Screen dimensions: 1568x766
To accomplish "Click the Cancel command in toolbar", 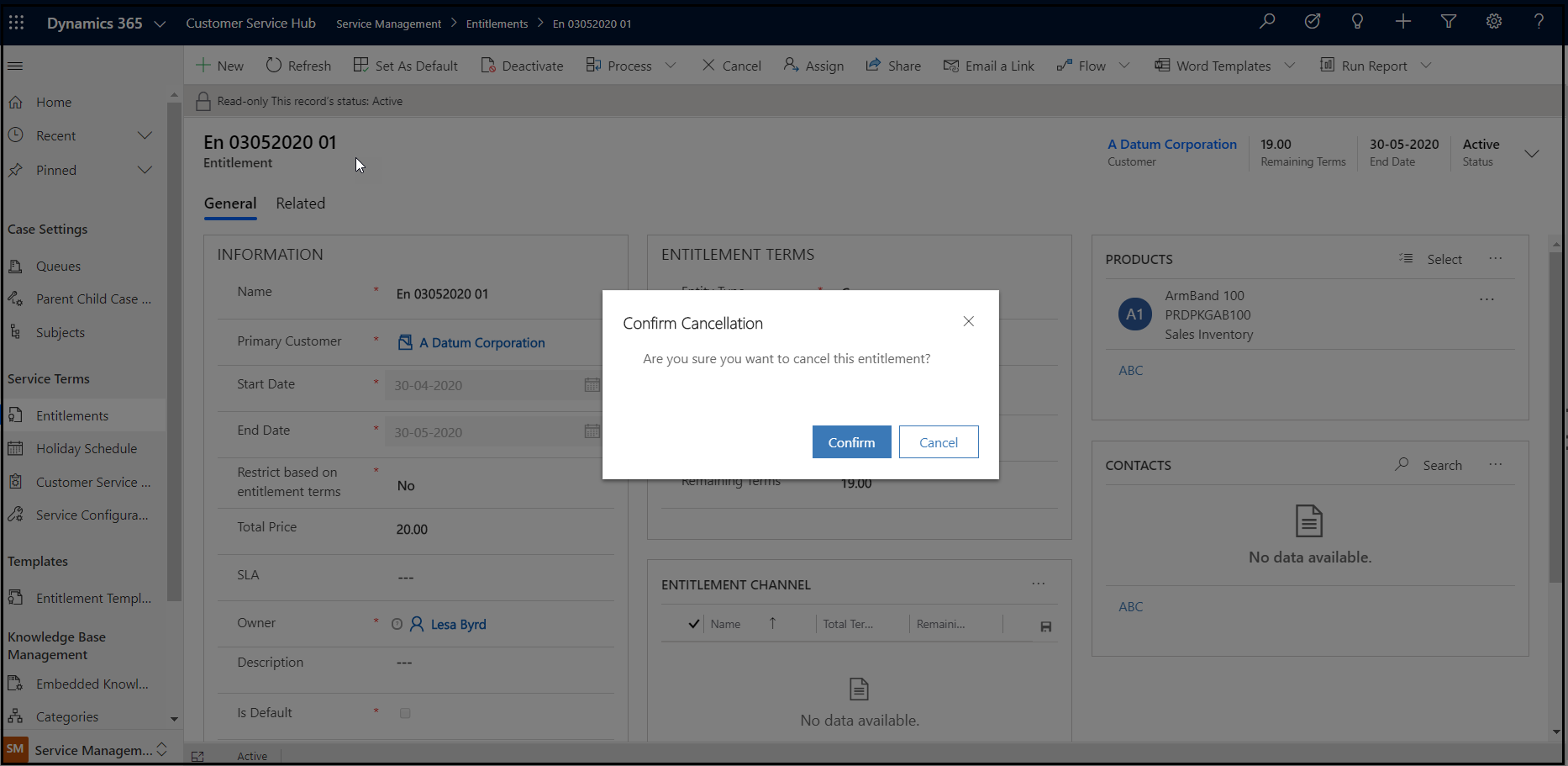I will (731, 66).
